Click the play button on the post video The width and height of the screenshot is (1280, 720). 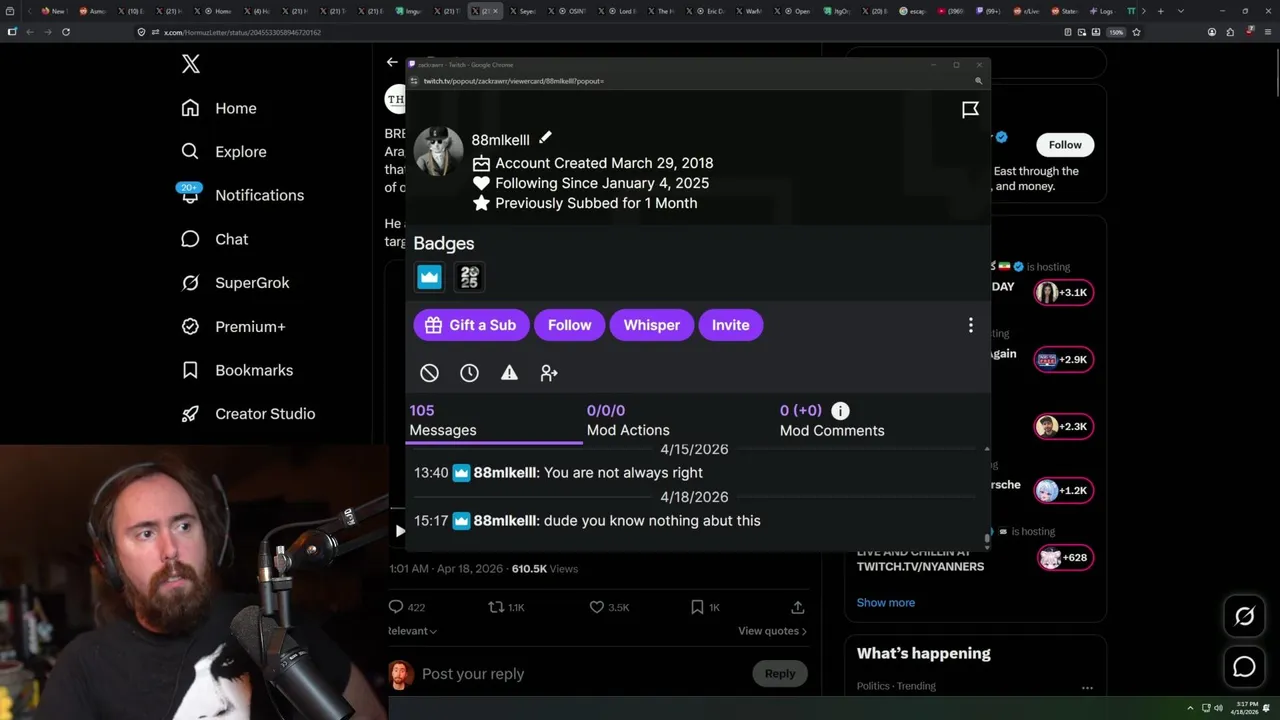coord(400,531)
